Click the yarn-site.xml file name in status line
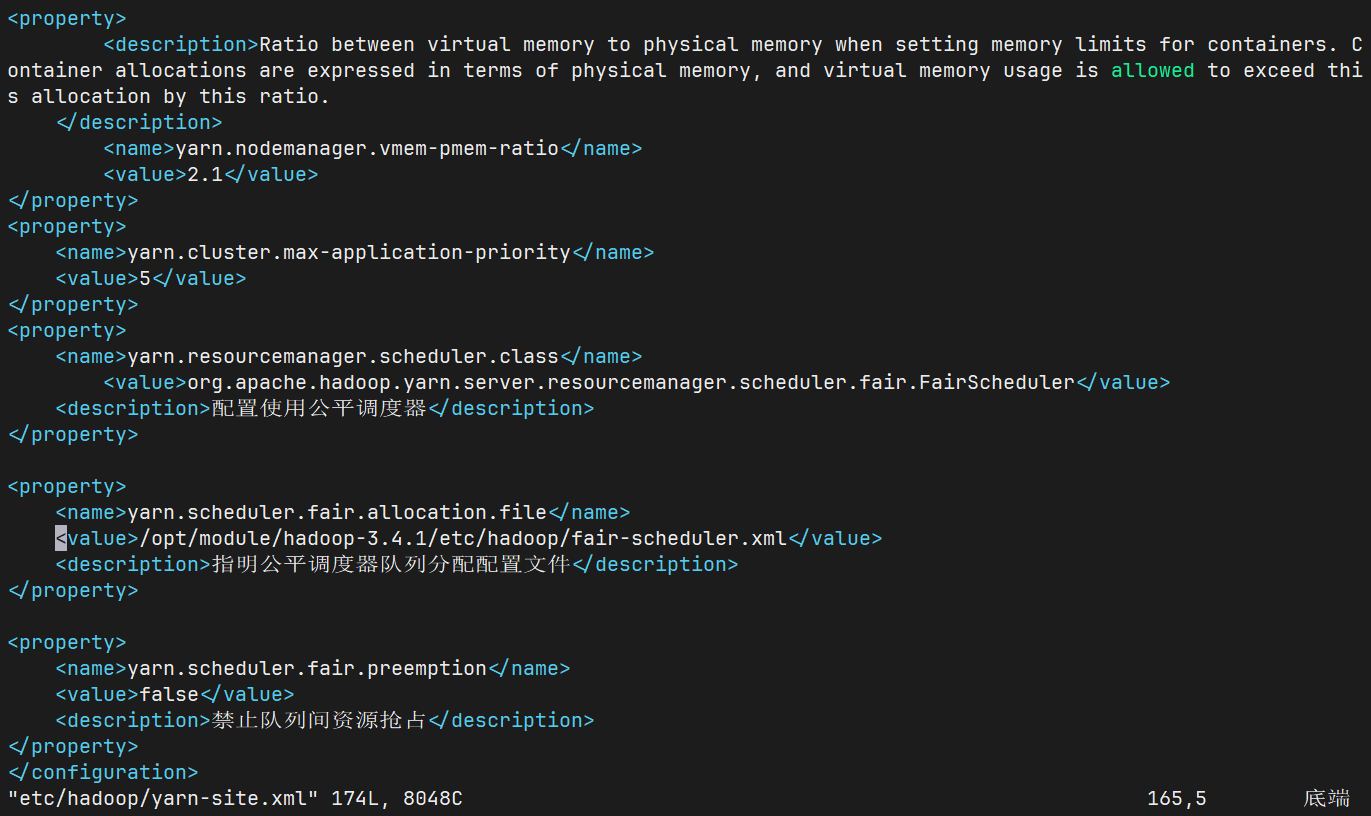Screen dimensions: 1371x816 click(x=163, y=798)
